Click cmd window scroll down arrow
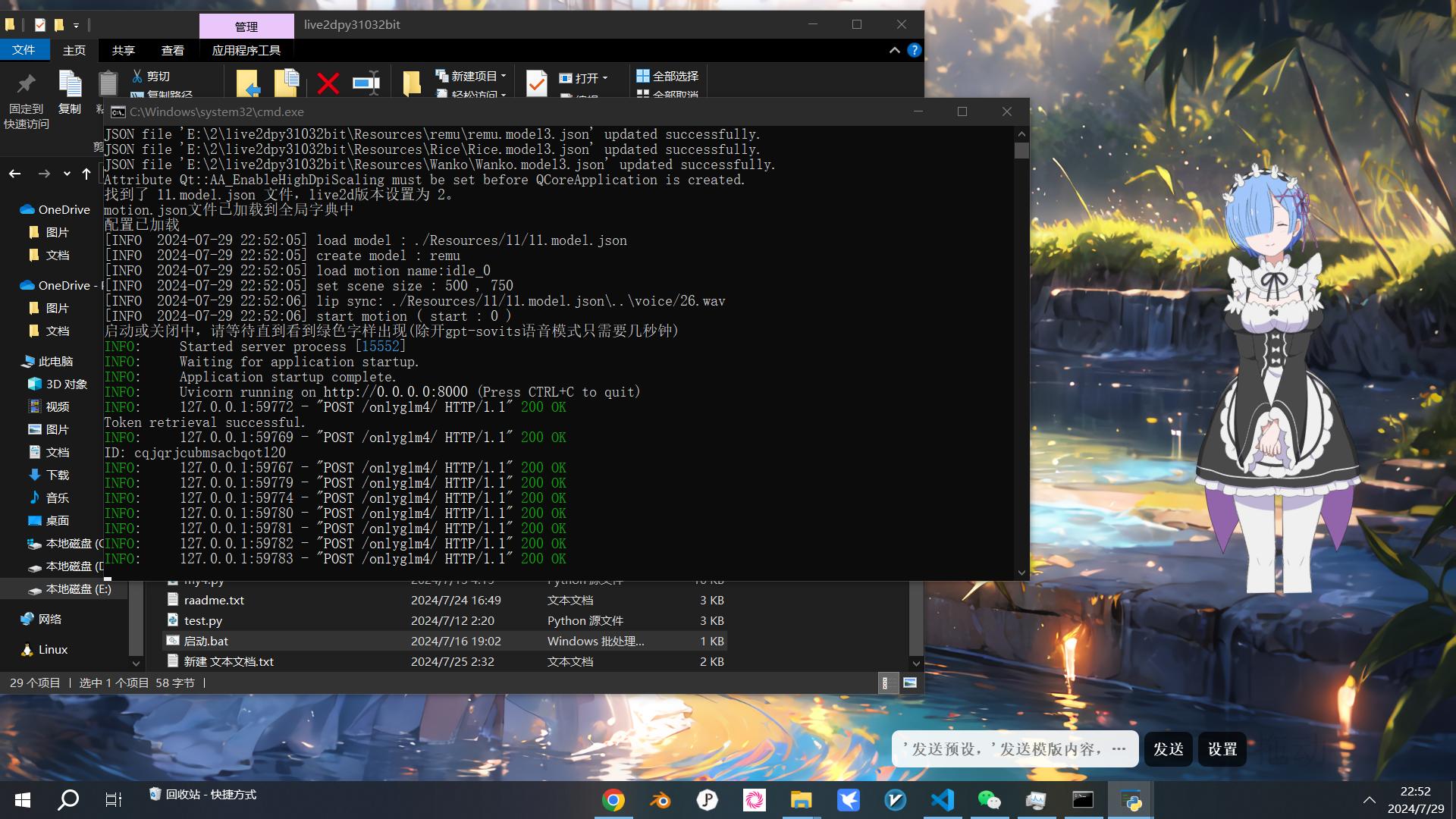 point(1021,573)
